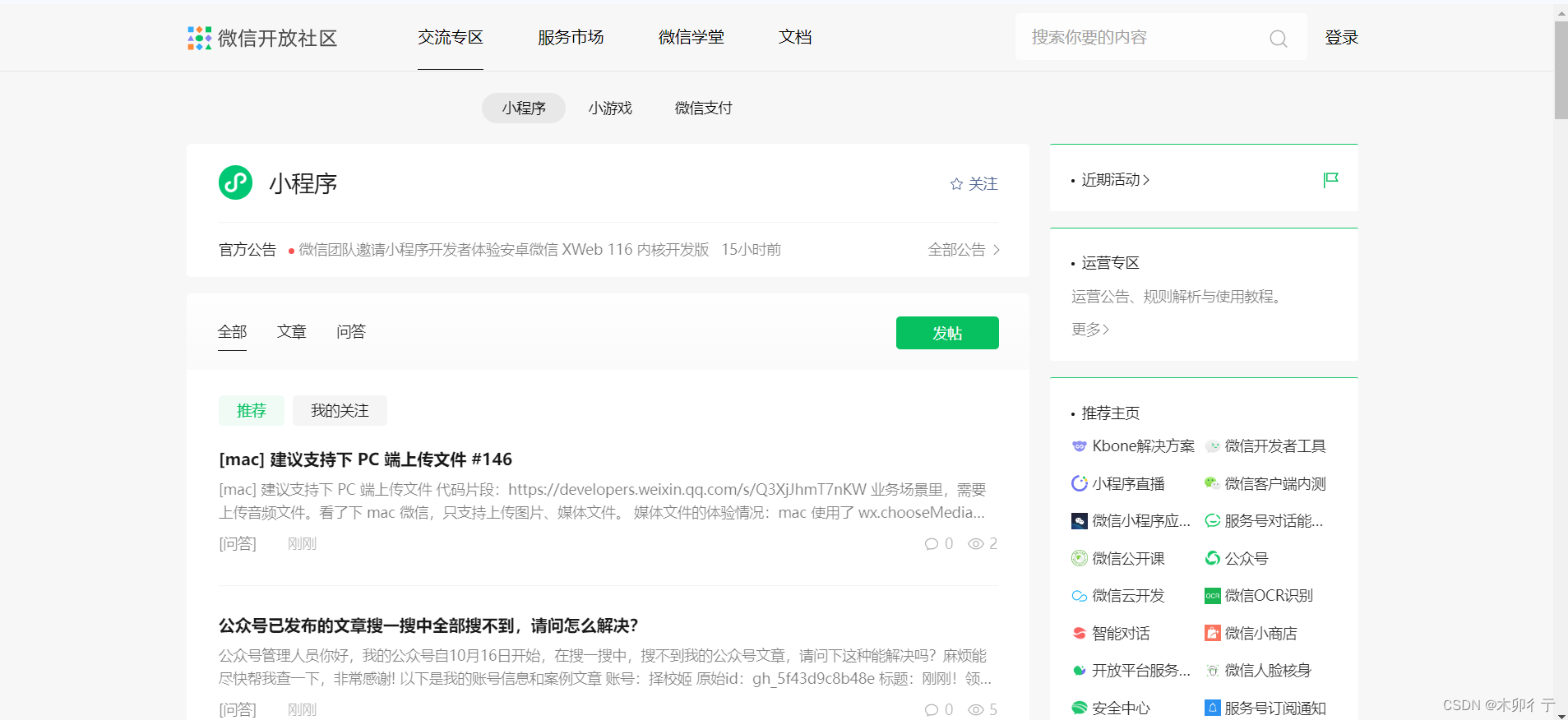Click view-count eye icon on [mac] post
This screenshot has height=720, width=1568.
coord(976,544)
